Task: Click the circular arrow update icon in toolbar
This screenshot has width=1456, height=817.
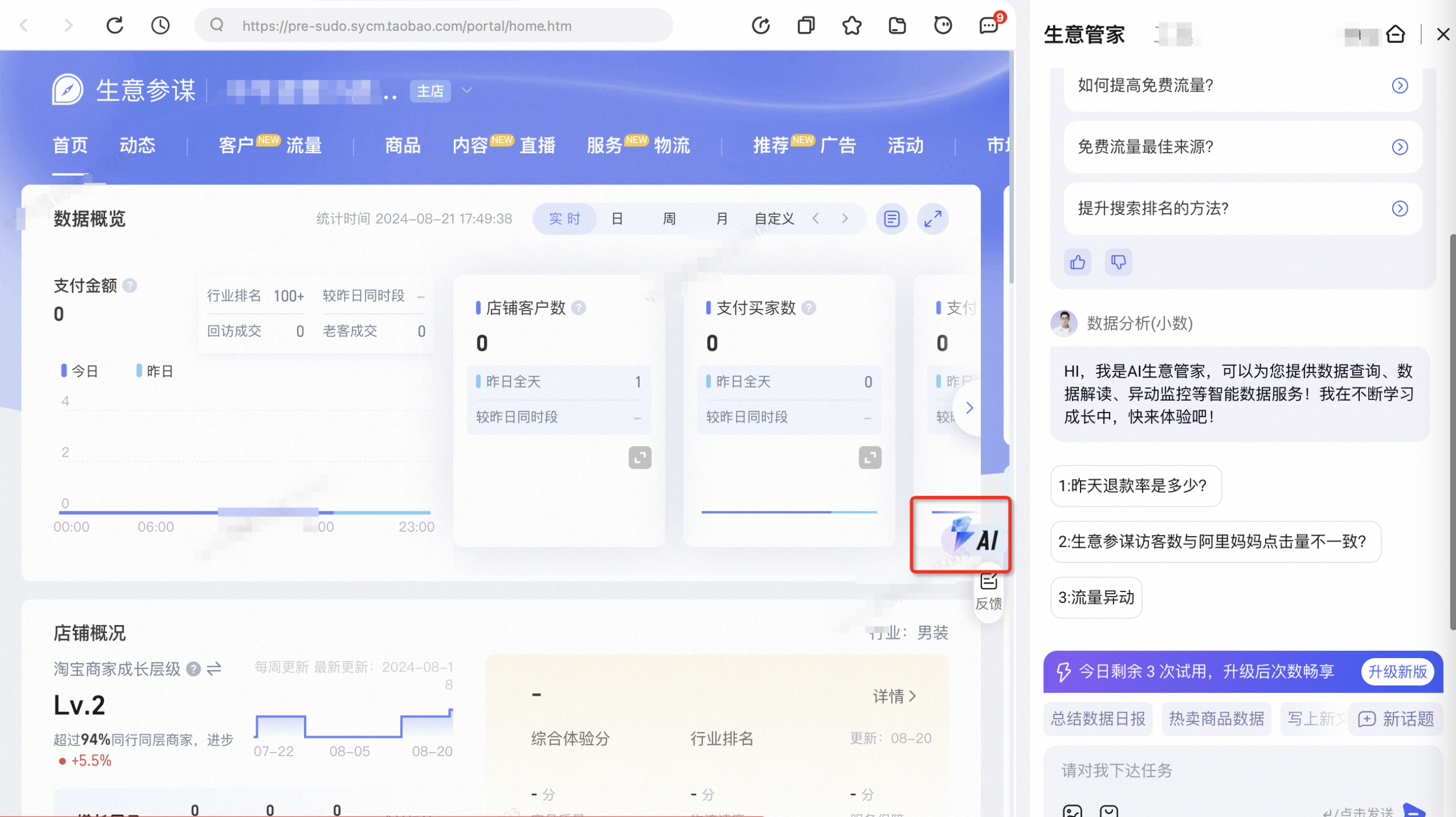Action: point(761,25)
